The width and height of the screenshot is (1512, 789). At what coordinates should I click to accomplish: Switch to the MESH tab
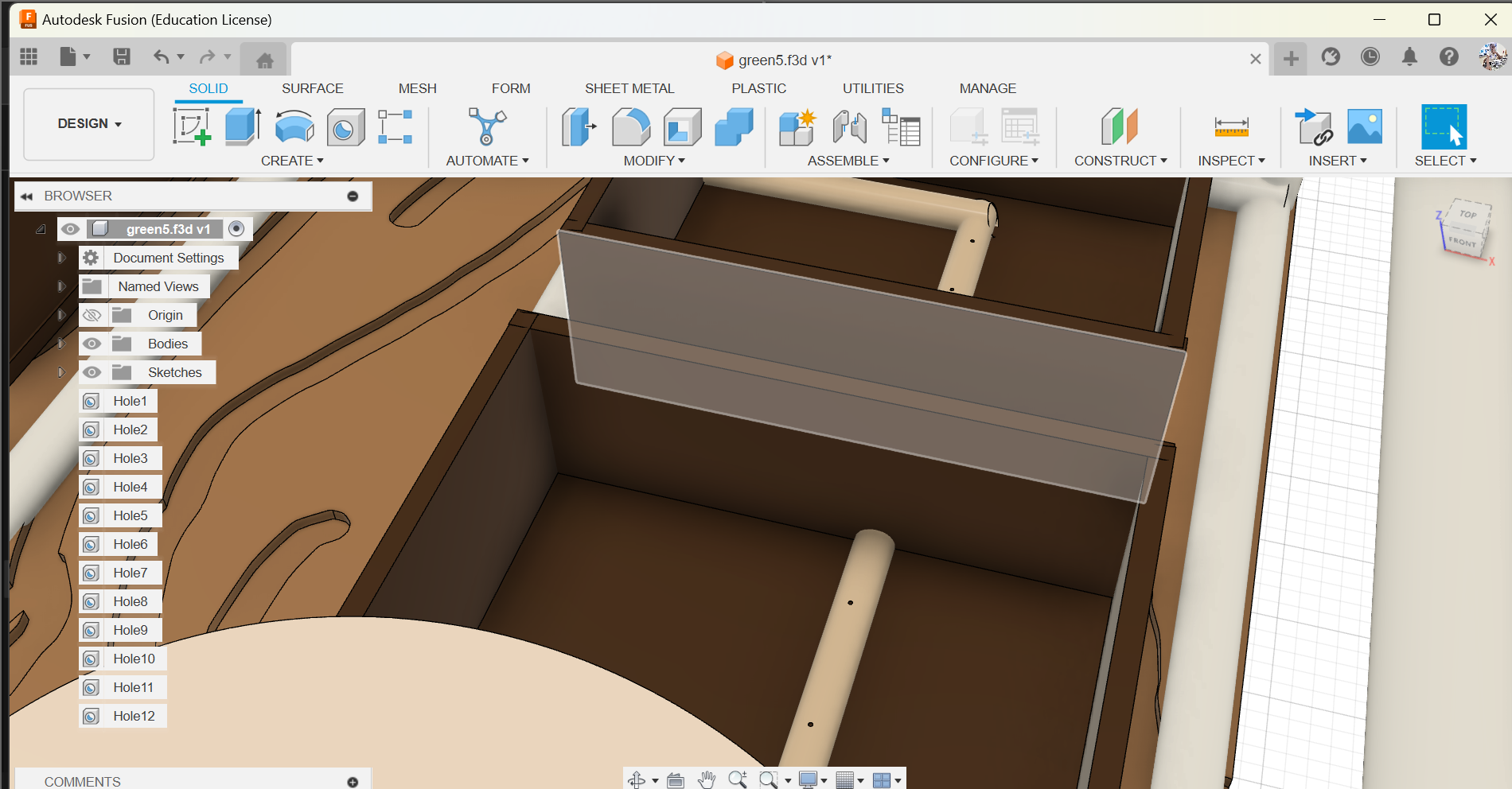pos(418,88)
